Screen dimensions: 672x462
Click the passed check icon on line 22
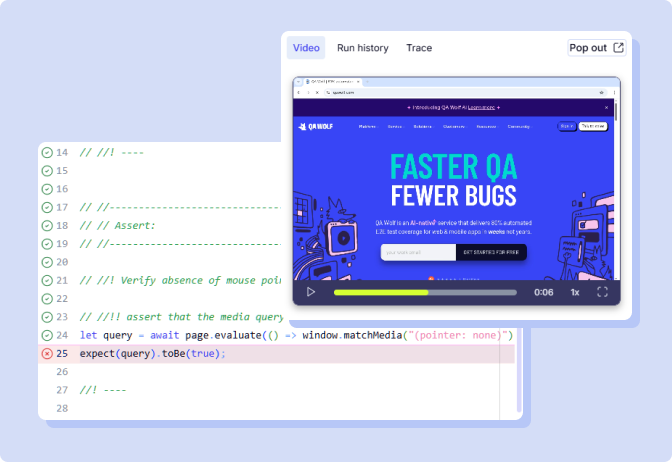click(47, 299)
